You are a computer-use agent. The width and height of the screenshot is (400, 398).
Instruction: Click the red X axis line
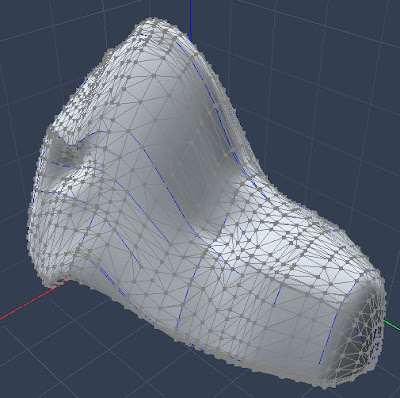point(34,299)
